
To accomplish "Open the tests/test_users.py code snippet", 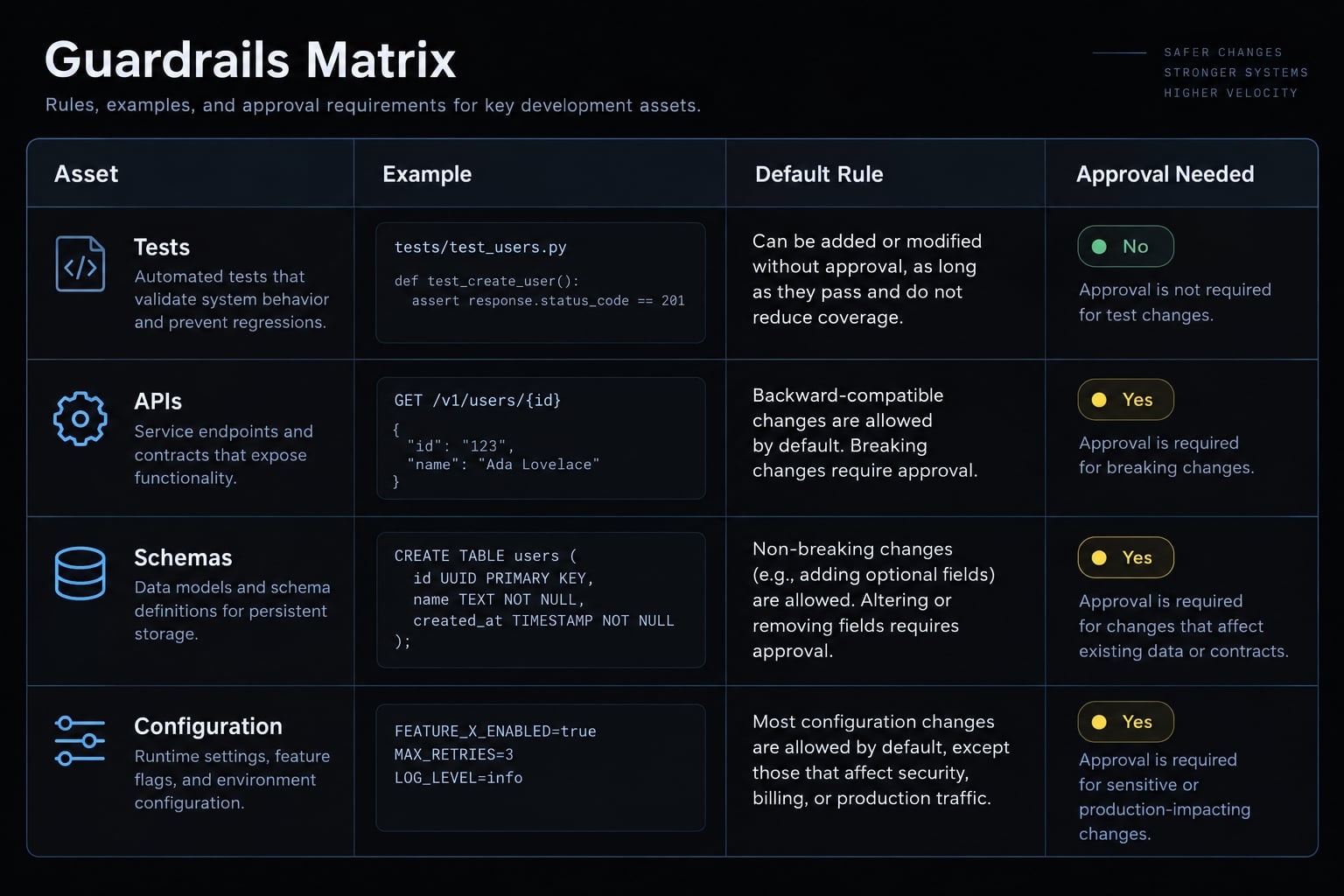I will [541, 283].
